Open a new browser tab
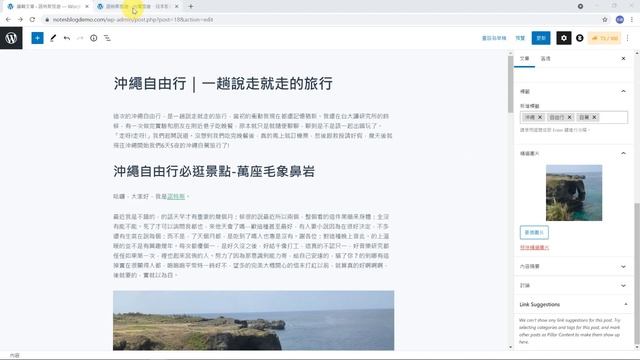The height and width of the screenshot is (360, 640). pos(191,6)
